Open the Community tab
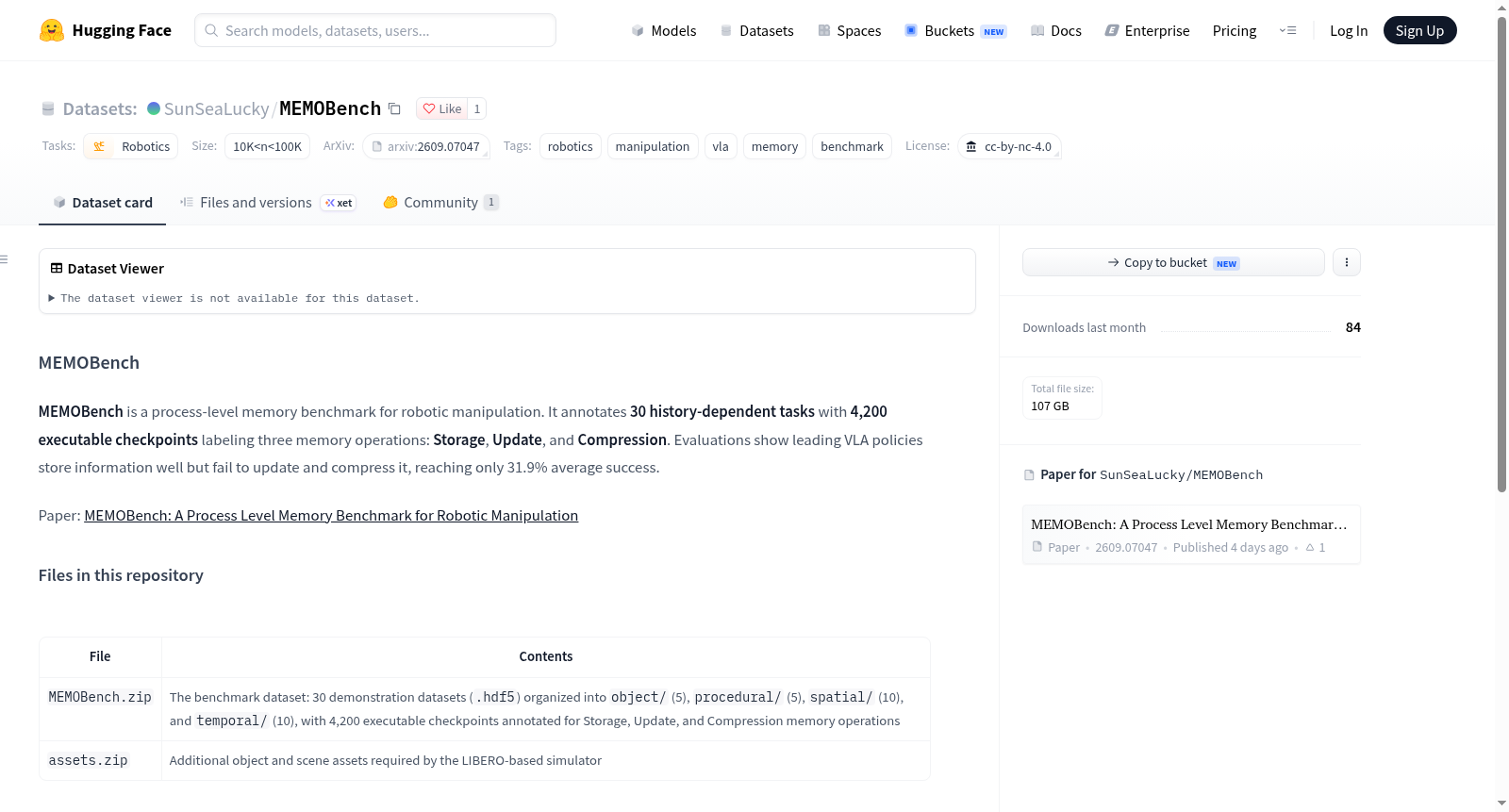The image size is (1509, 812). (440, 203)
